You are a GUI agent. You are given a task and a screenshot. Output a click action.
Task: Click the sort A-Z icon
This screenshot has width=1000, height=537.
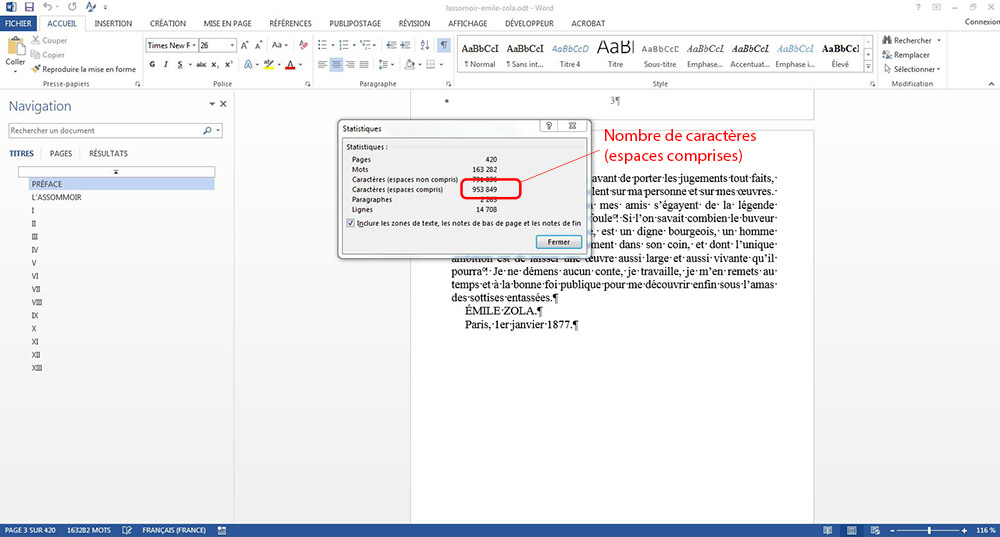[426, 45]
